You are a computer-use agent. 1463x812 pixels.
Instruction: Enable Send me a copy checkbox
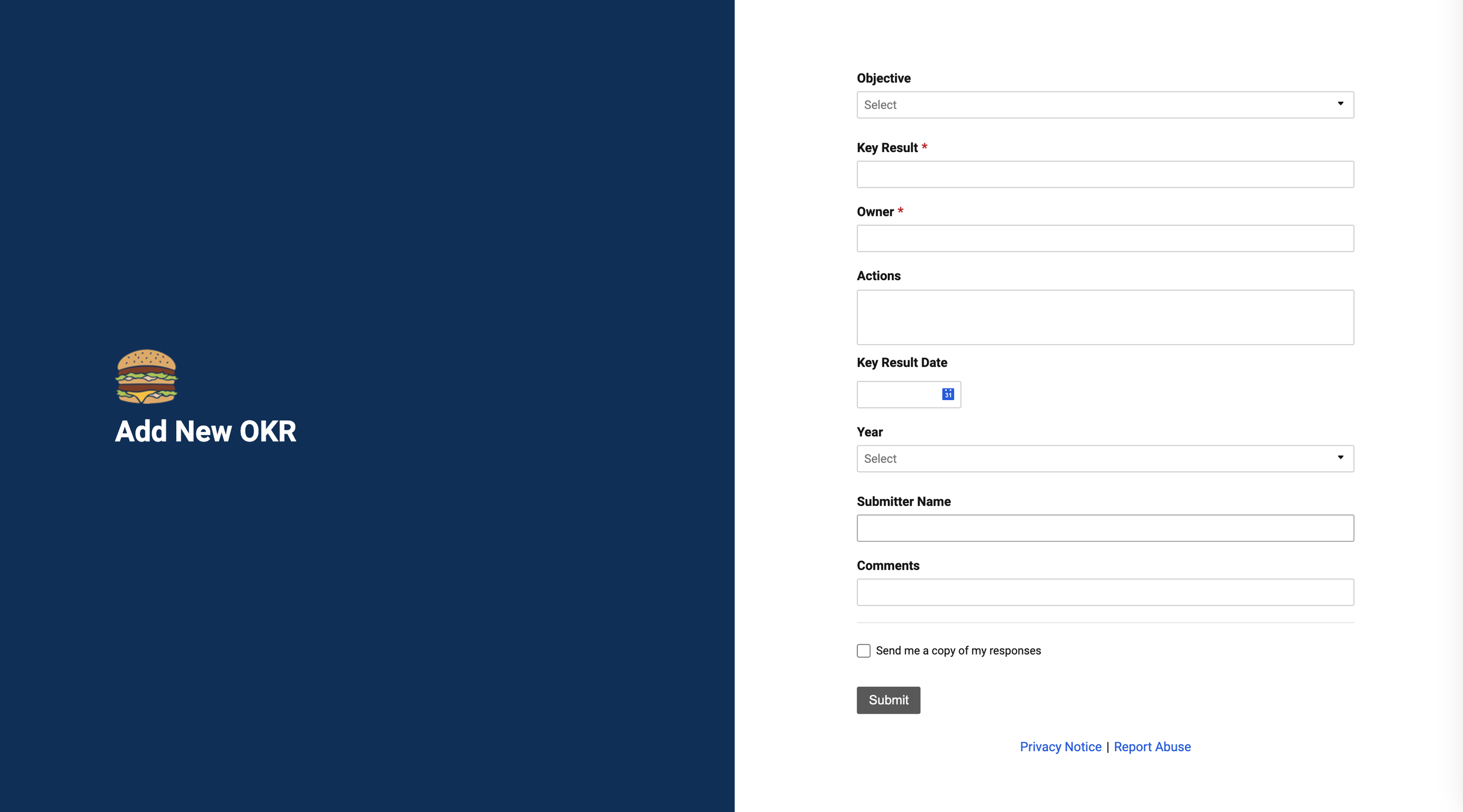point(863,651)
